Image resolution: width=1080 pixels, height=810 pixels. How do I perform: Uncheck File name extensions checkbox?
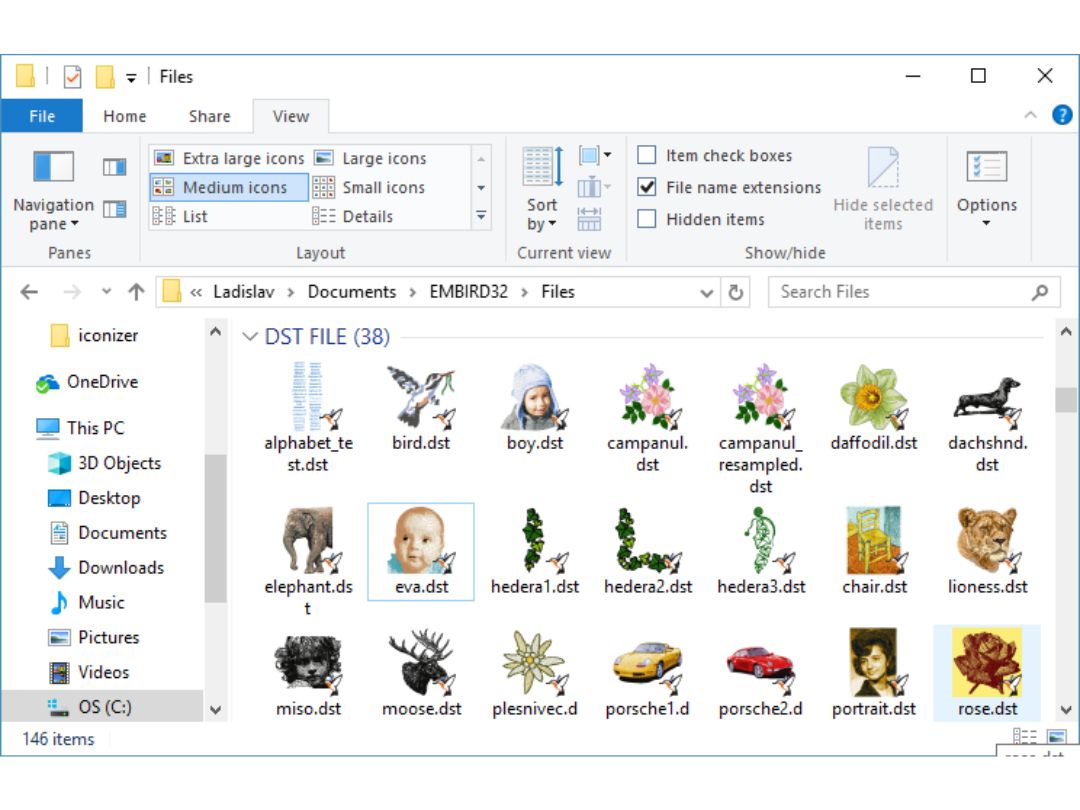647,187
